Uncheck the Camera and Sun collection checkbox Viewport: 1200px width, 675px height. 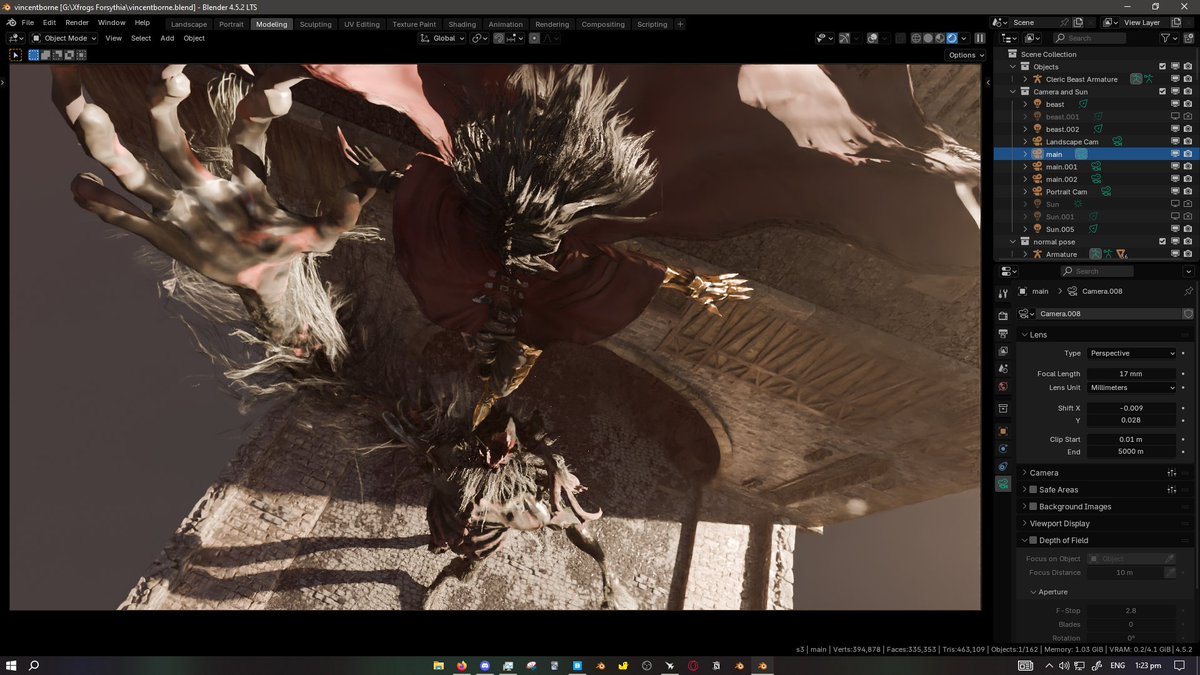pyautogui.click(x=1162, y=91)
